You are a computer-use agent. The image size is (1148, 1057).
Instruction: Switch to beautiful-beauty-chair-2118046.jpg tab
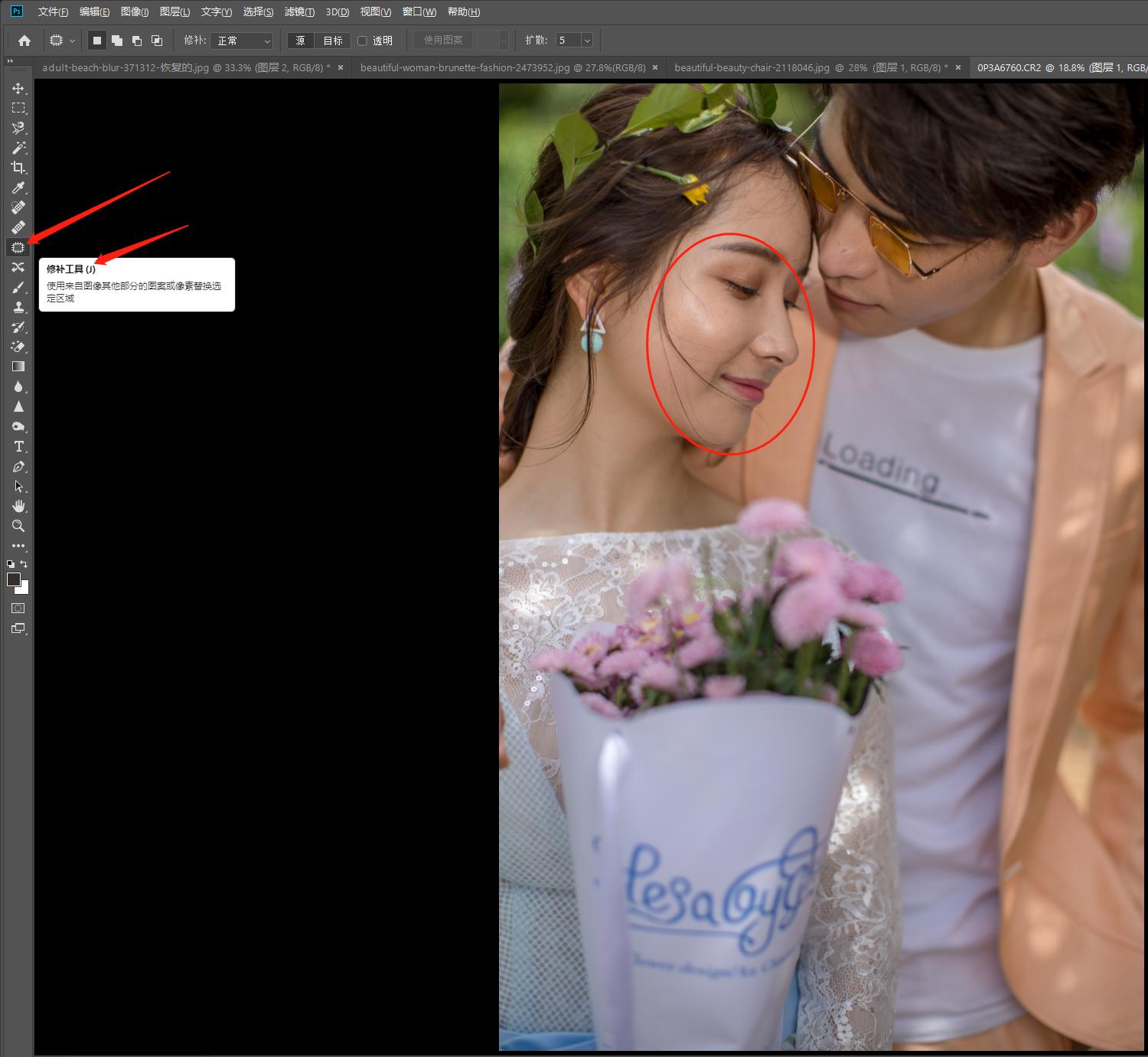(x=810, y=67)
